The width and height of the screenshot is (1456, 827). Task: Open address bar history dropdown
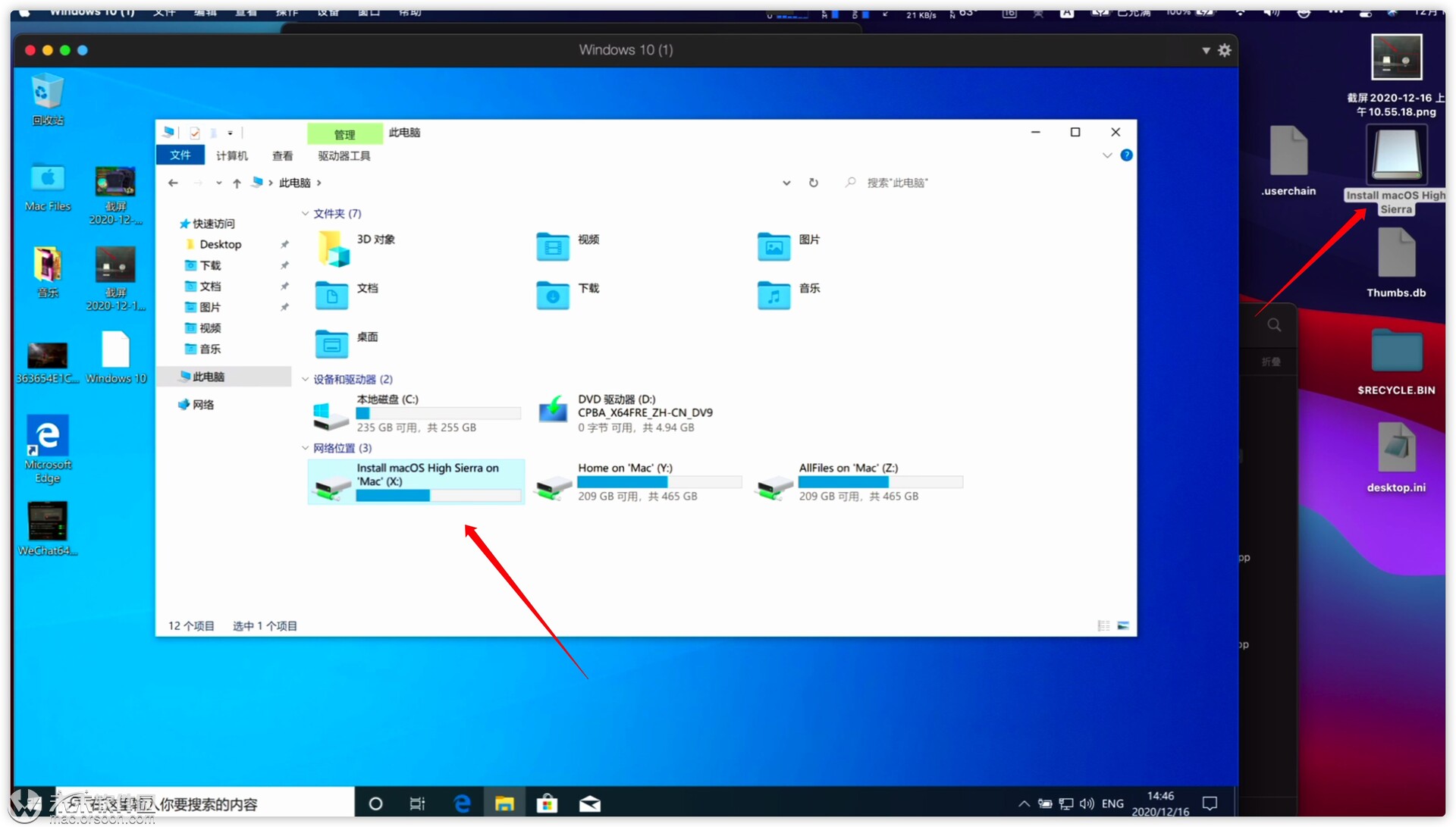point(786,183)
